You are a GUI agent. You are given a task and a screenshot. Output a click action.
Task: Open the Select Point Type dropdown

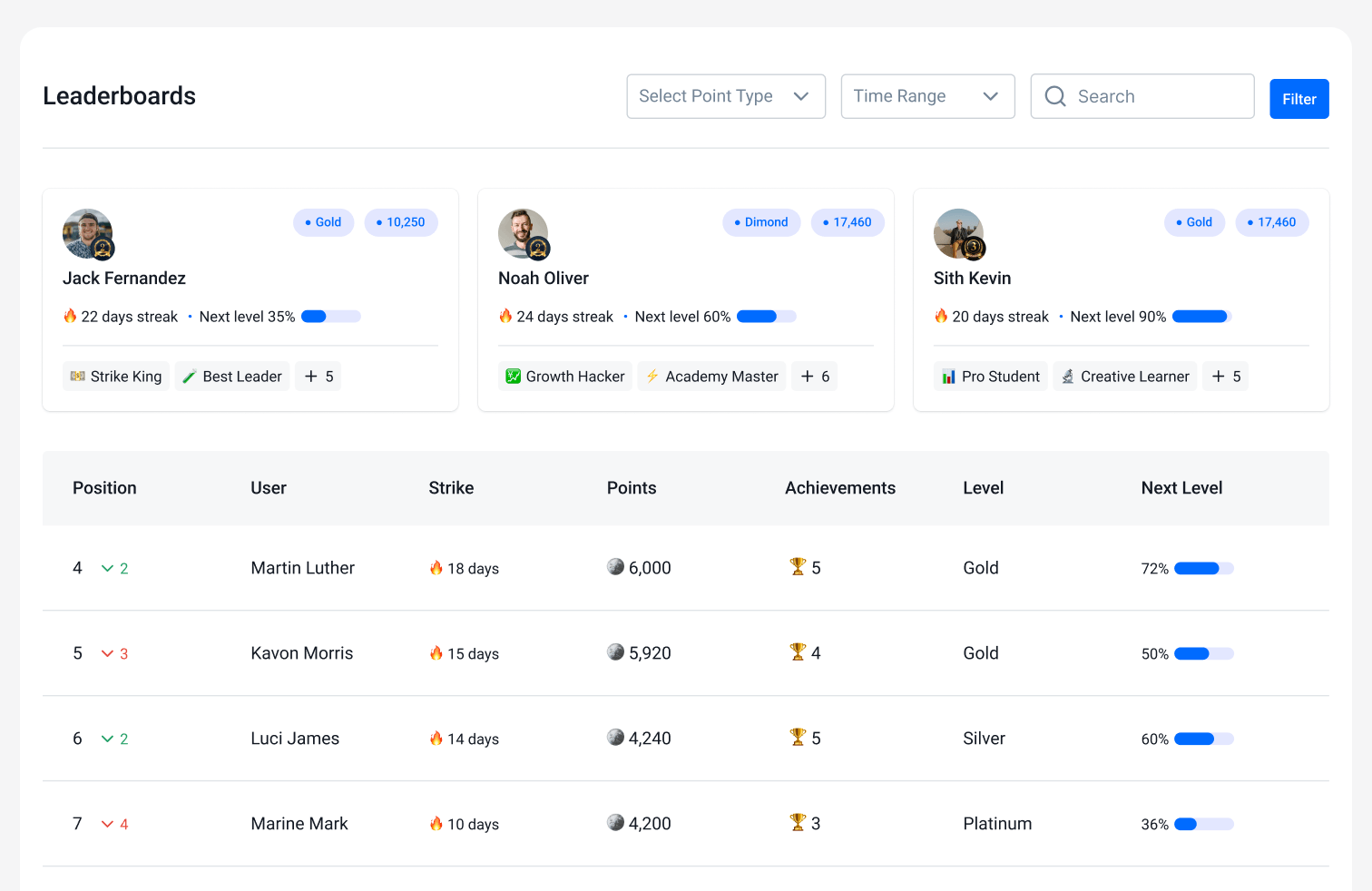pyautogui.click(x=725, y=96)
